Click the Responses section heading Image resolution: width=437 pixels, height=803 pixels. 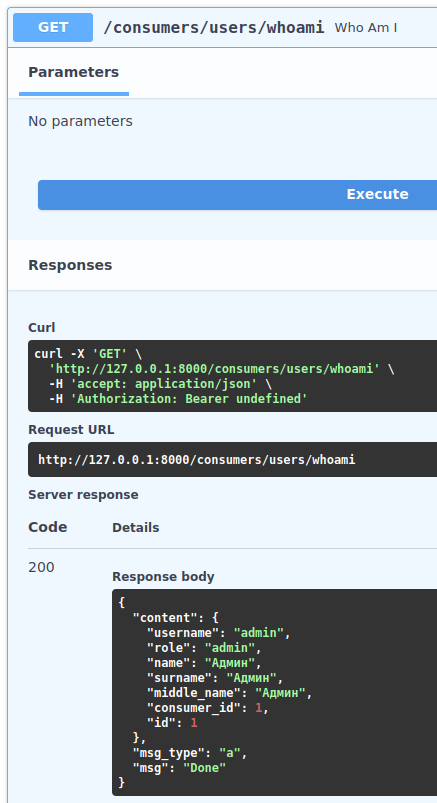70,265
